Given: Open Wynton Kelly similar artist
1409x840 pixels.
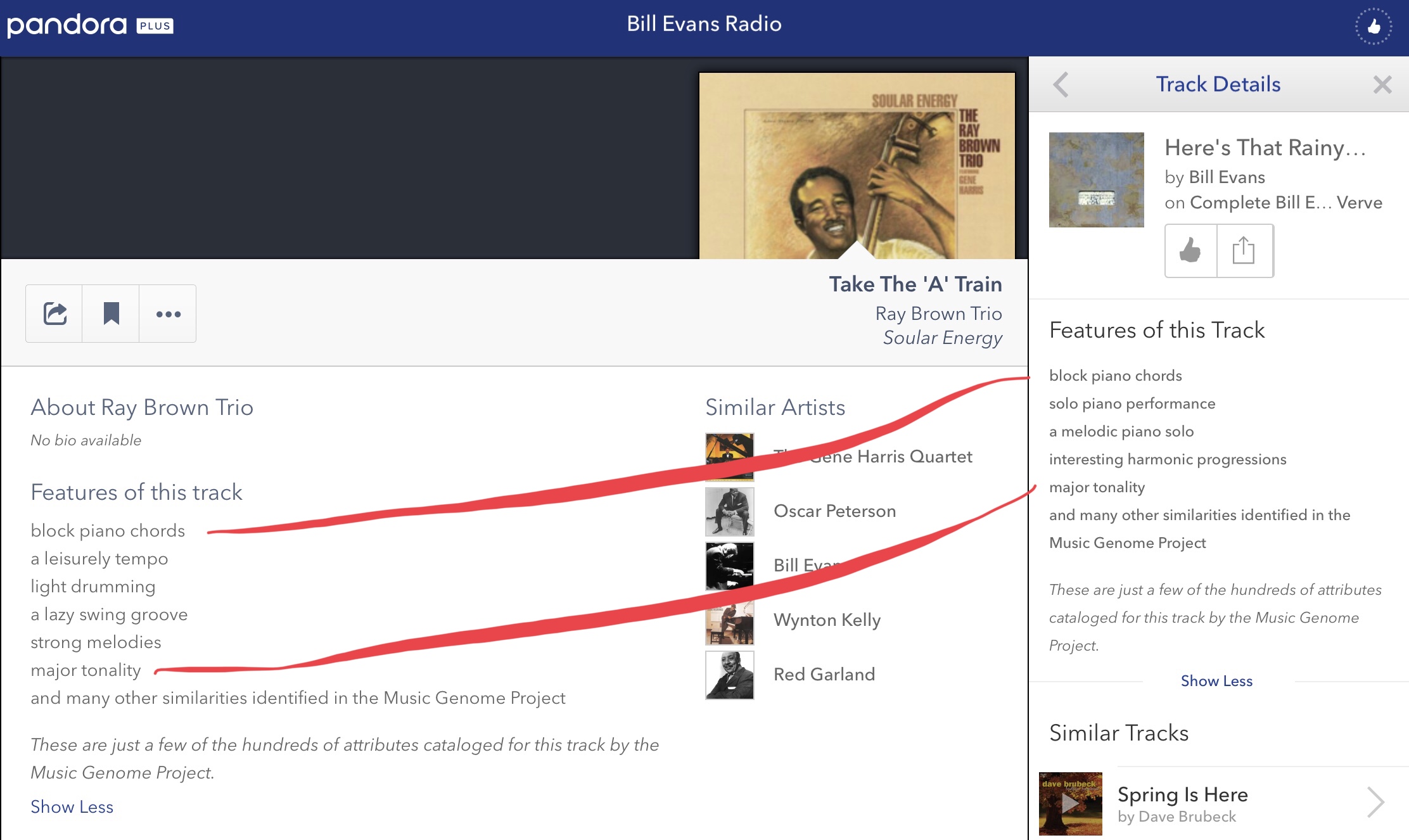Looking at the screenshot, I should 827,620.
